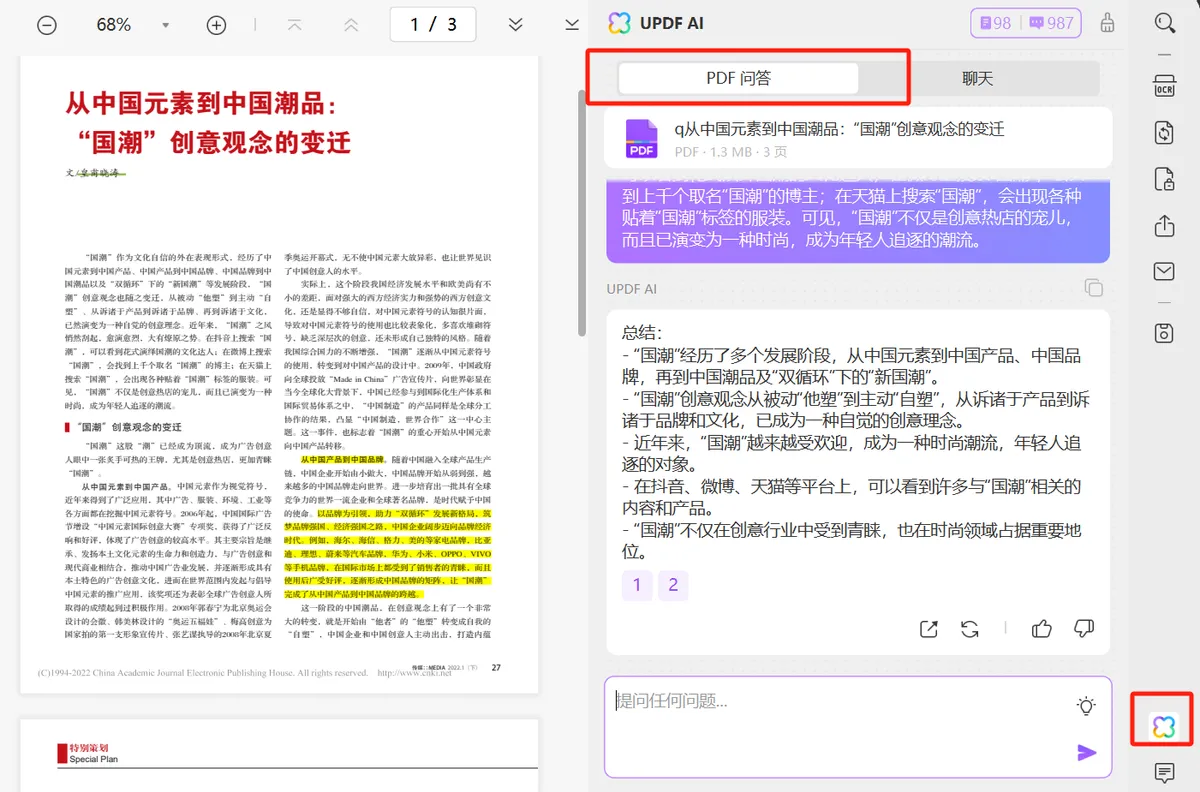Click the file title in the card
Image resolution: width=1200 pixels, height=792 pixels.
[839, 129]
